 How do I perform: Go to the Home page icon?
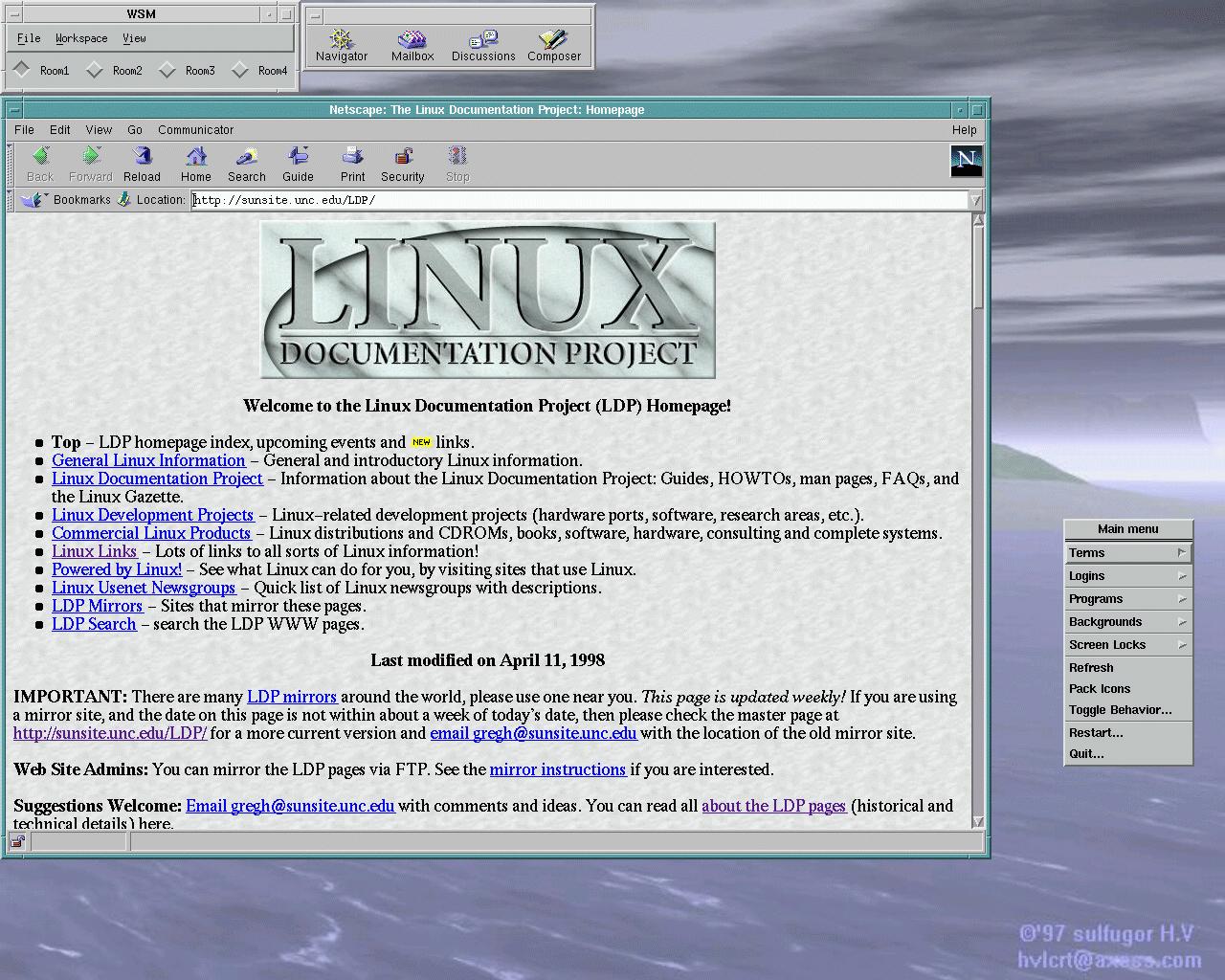(196, 156)
